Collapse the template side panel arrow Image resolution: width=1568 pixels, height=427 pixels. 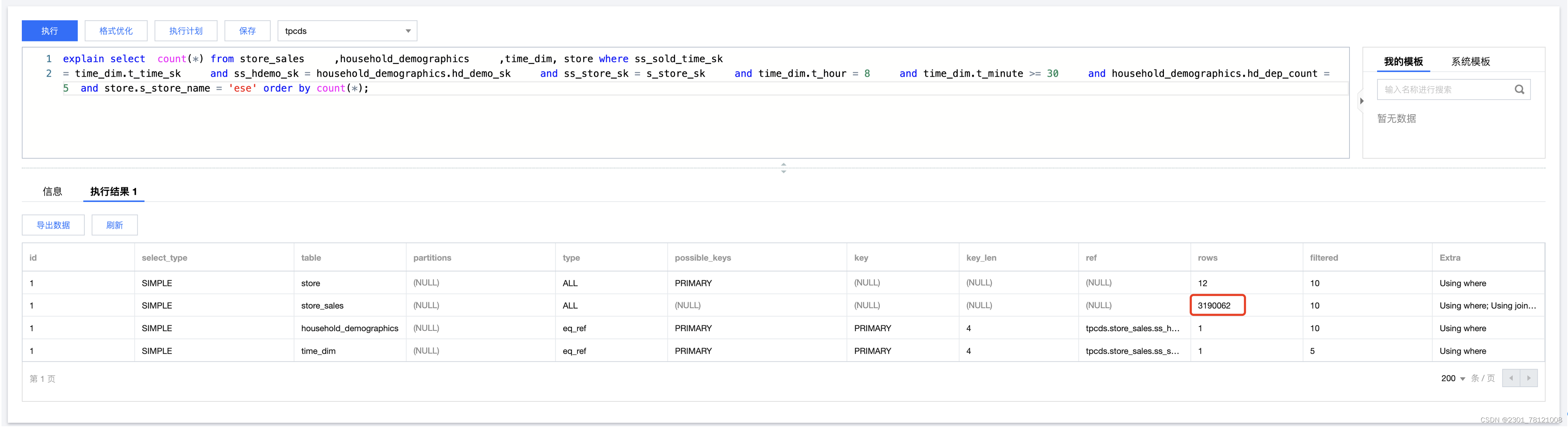pos(1362,101)
